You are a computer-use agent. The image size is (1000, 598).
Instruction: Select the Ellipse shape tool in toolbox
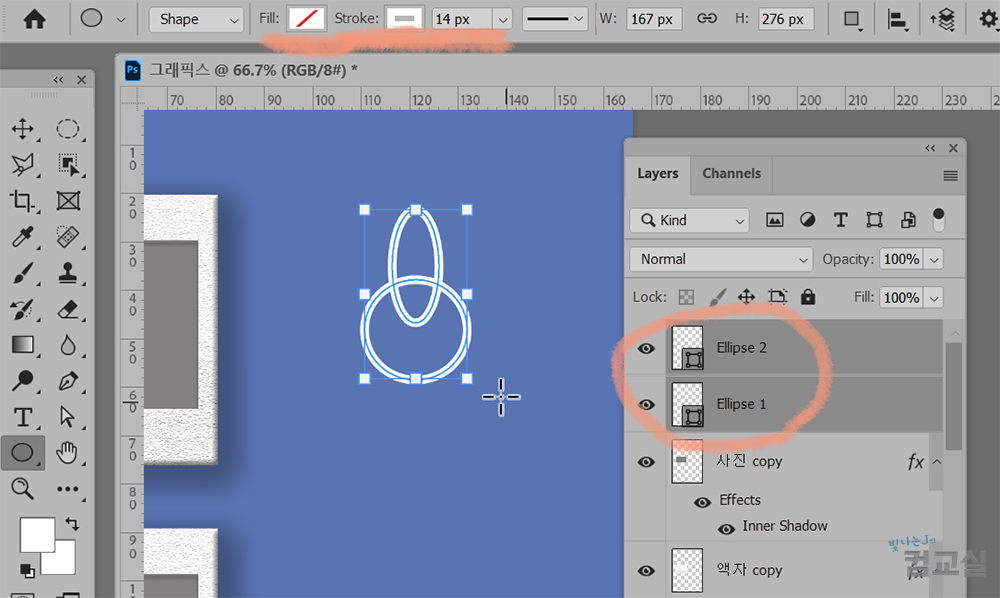(23, 453)
